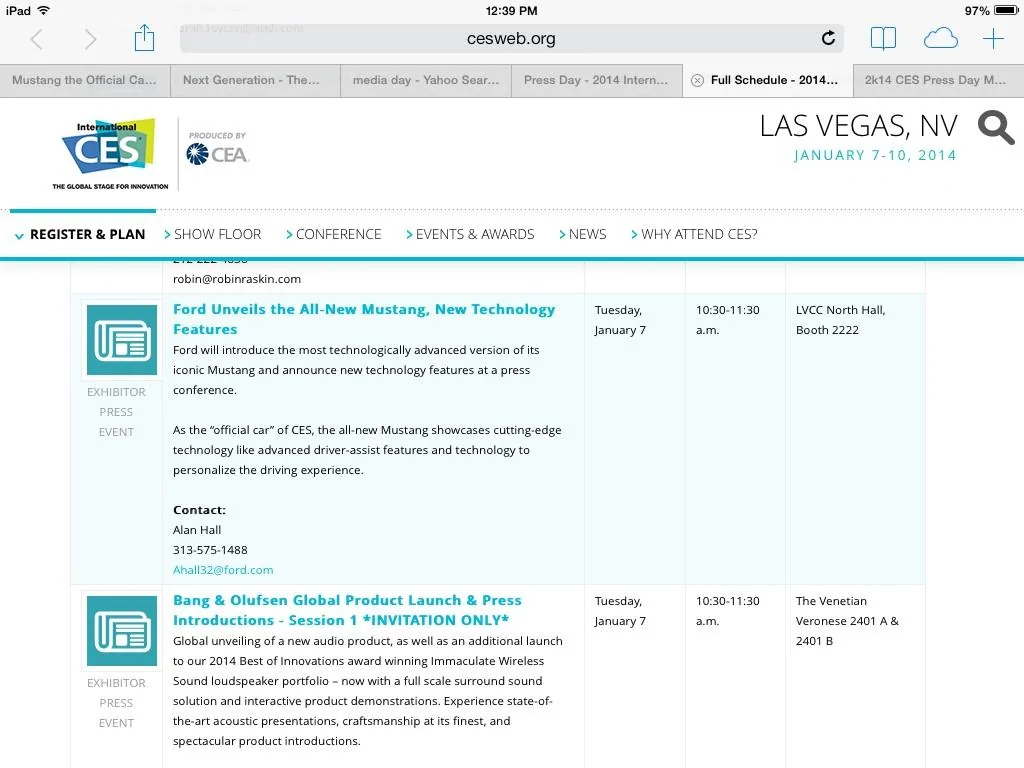The image size is (1024, 768).
Task: Expand the Conference menu
Action: click(334, 234)
